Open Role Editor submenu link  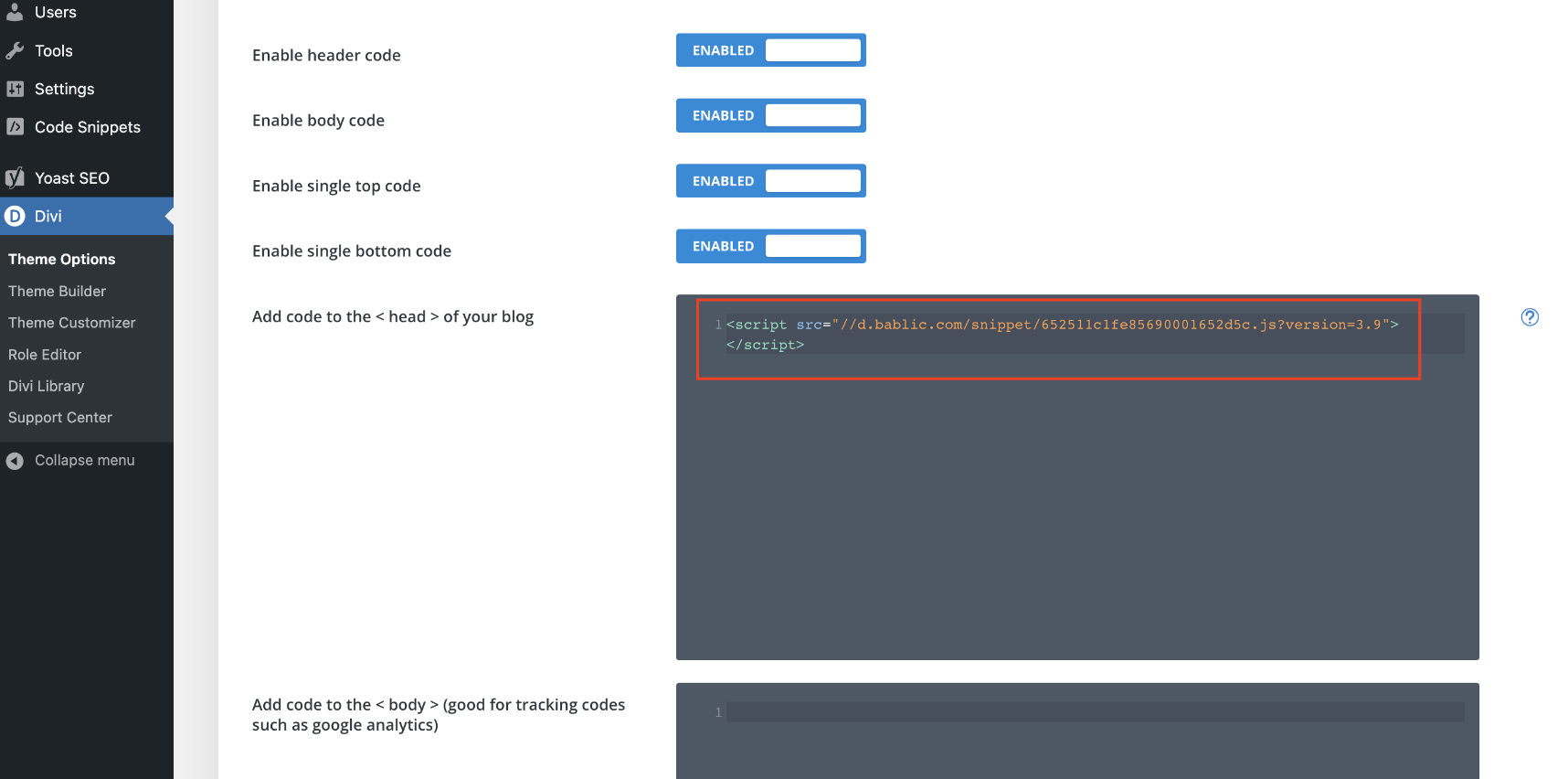point(45,354)
